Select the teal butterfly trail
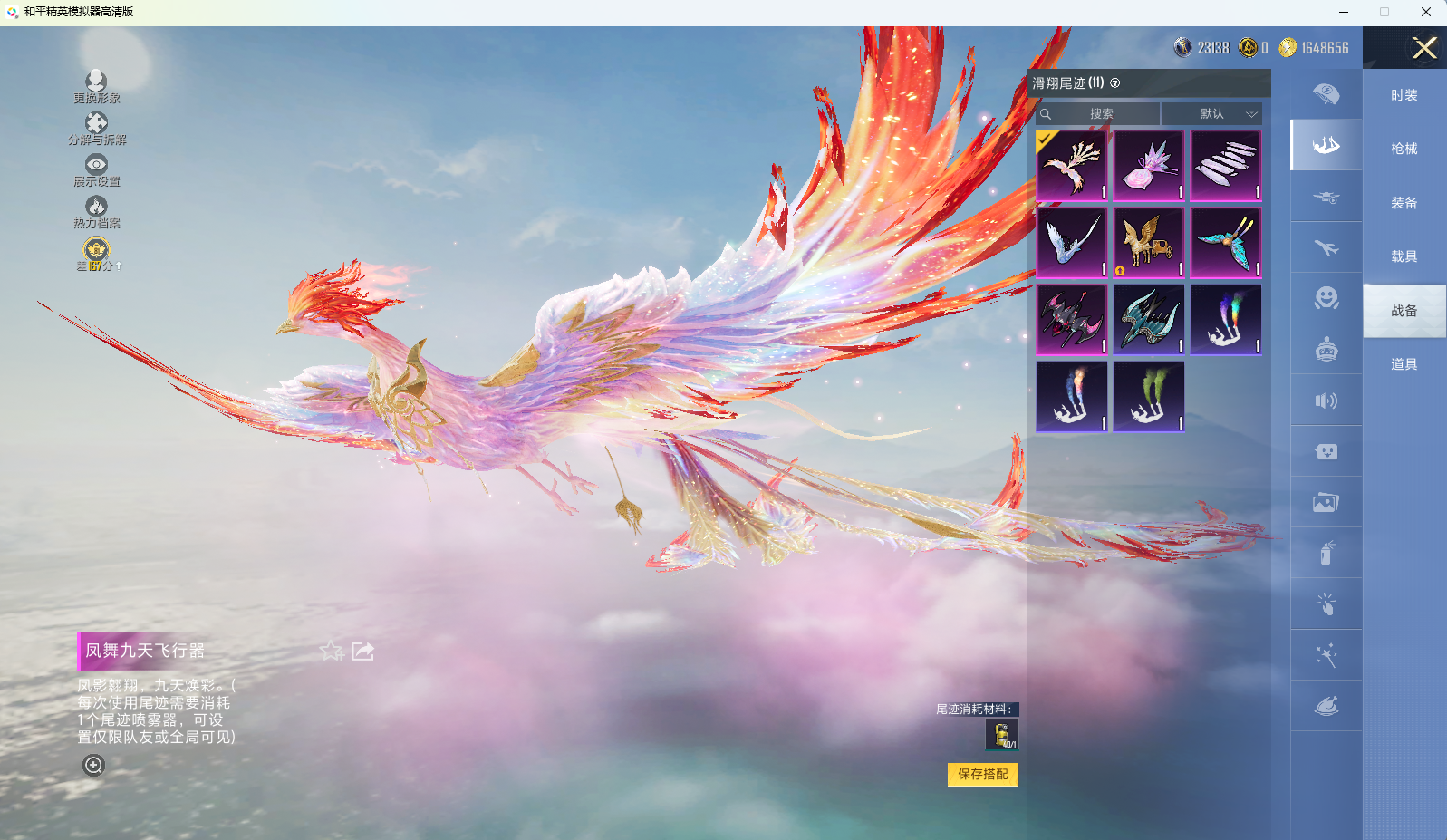 [1226, 243]
